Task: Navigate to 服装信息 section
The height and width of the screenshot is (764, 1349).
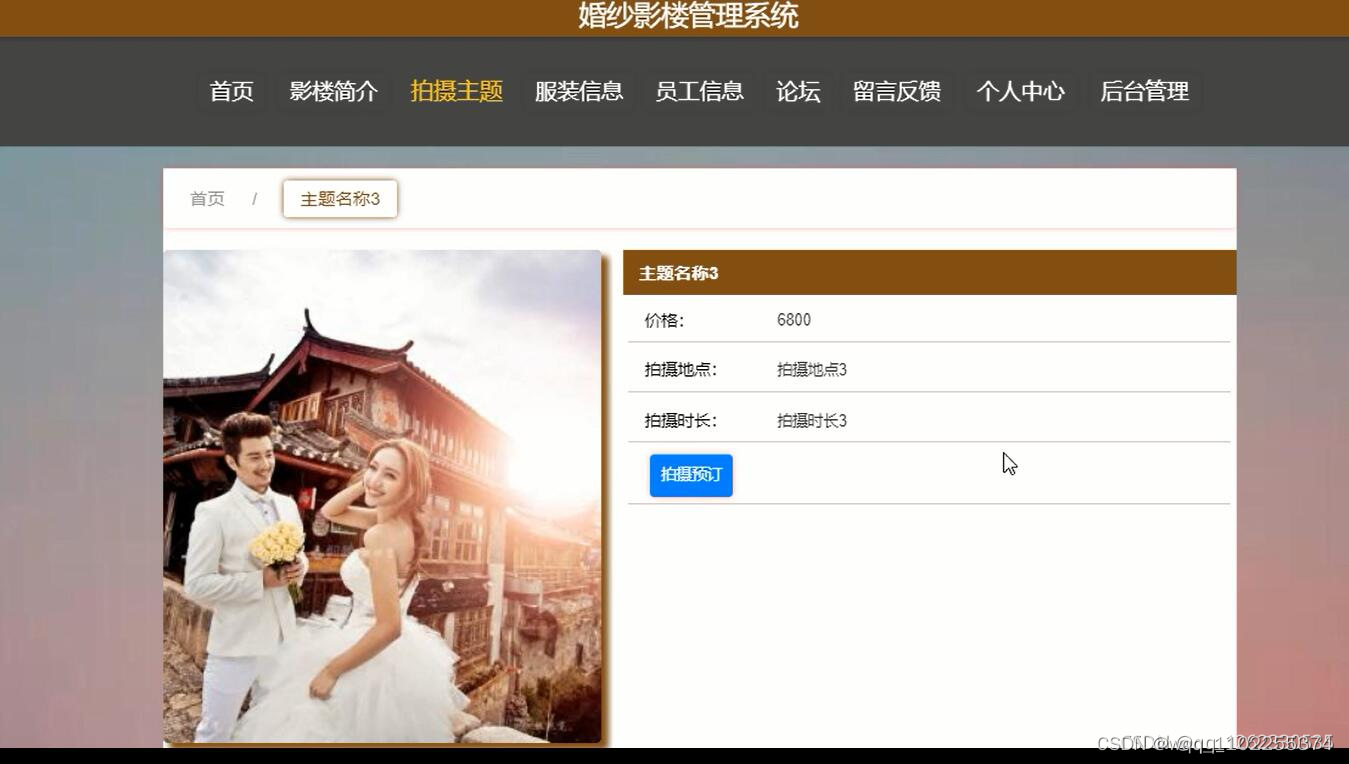Action: tap(578, 91)
